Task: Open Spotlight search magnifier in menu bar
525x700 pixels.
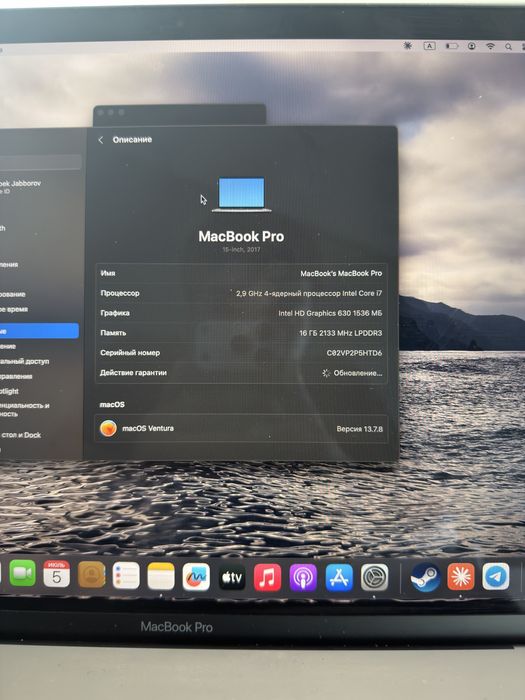Action: pos(508,46)
